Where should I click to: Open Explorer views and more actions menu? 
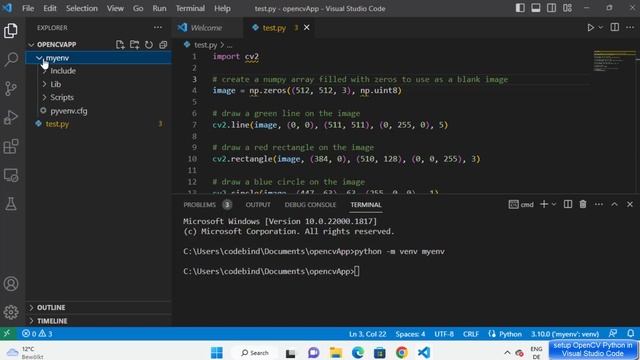(158, 27)
